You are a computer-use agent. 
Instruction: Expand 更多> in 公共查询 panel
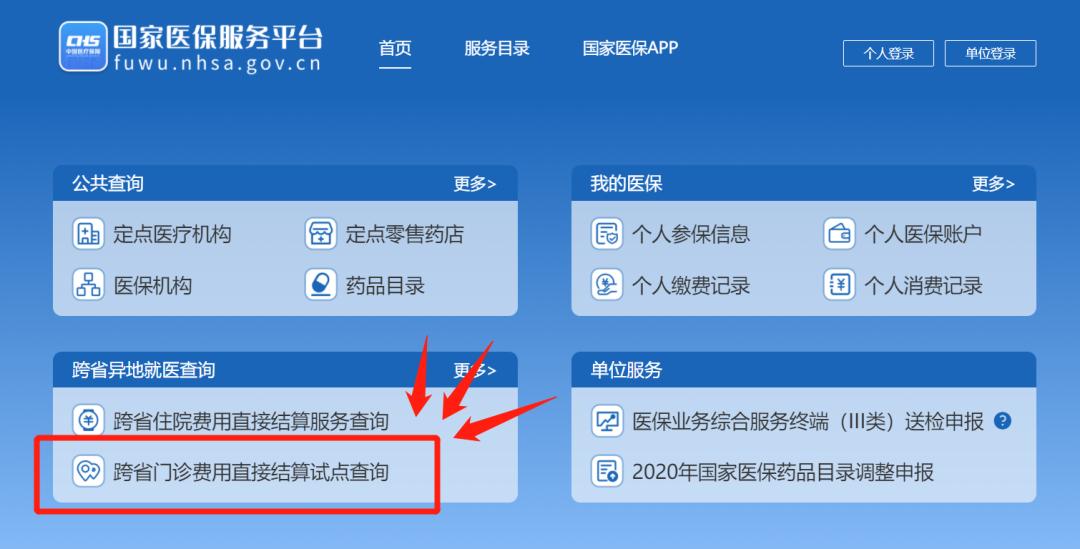pyautogui.click(x=475, y=184)
